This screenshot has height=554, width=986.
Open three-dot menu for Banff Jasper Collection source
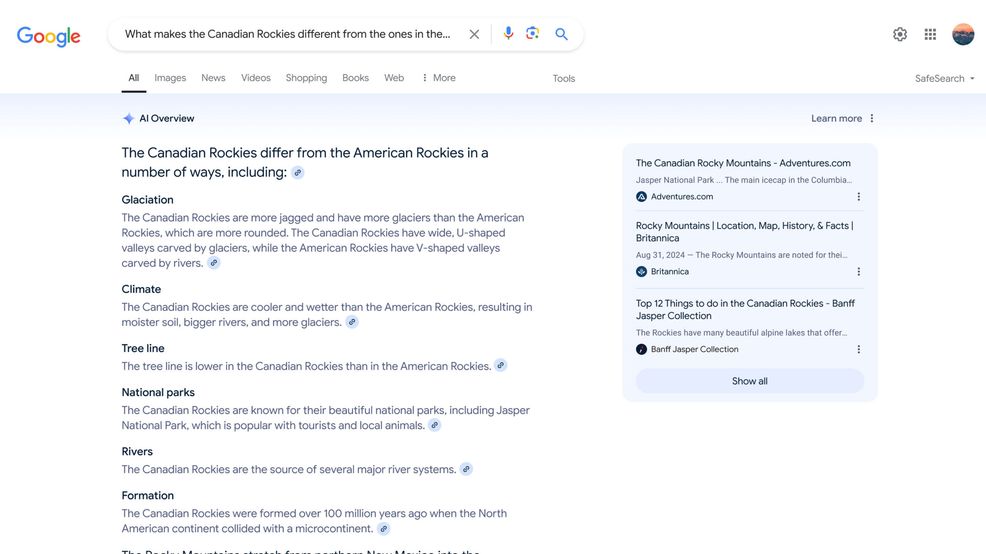pyautogui.click(x=858, y=349)
